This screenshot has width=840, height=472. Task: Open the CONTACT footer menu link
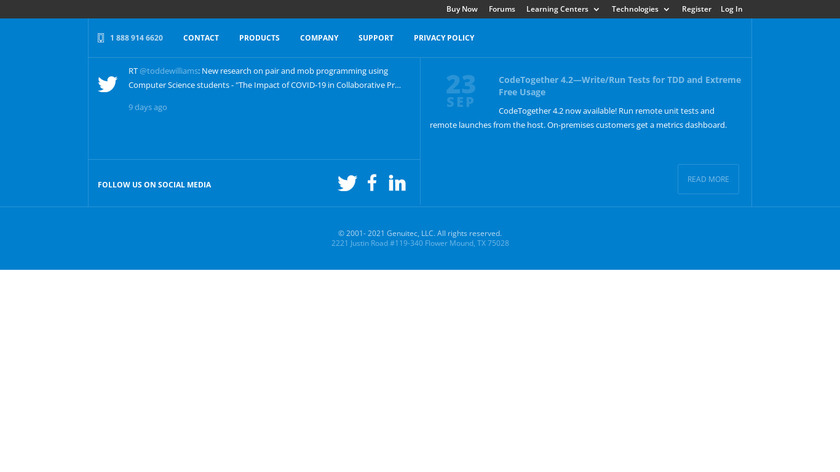[x=201, y=38]
